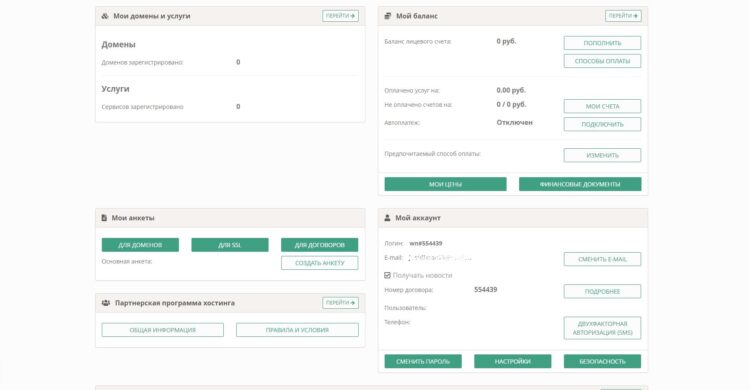
Task: Click 'Партнерская программа хостинга' panel title
Action: click(x=175, y=303)
